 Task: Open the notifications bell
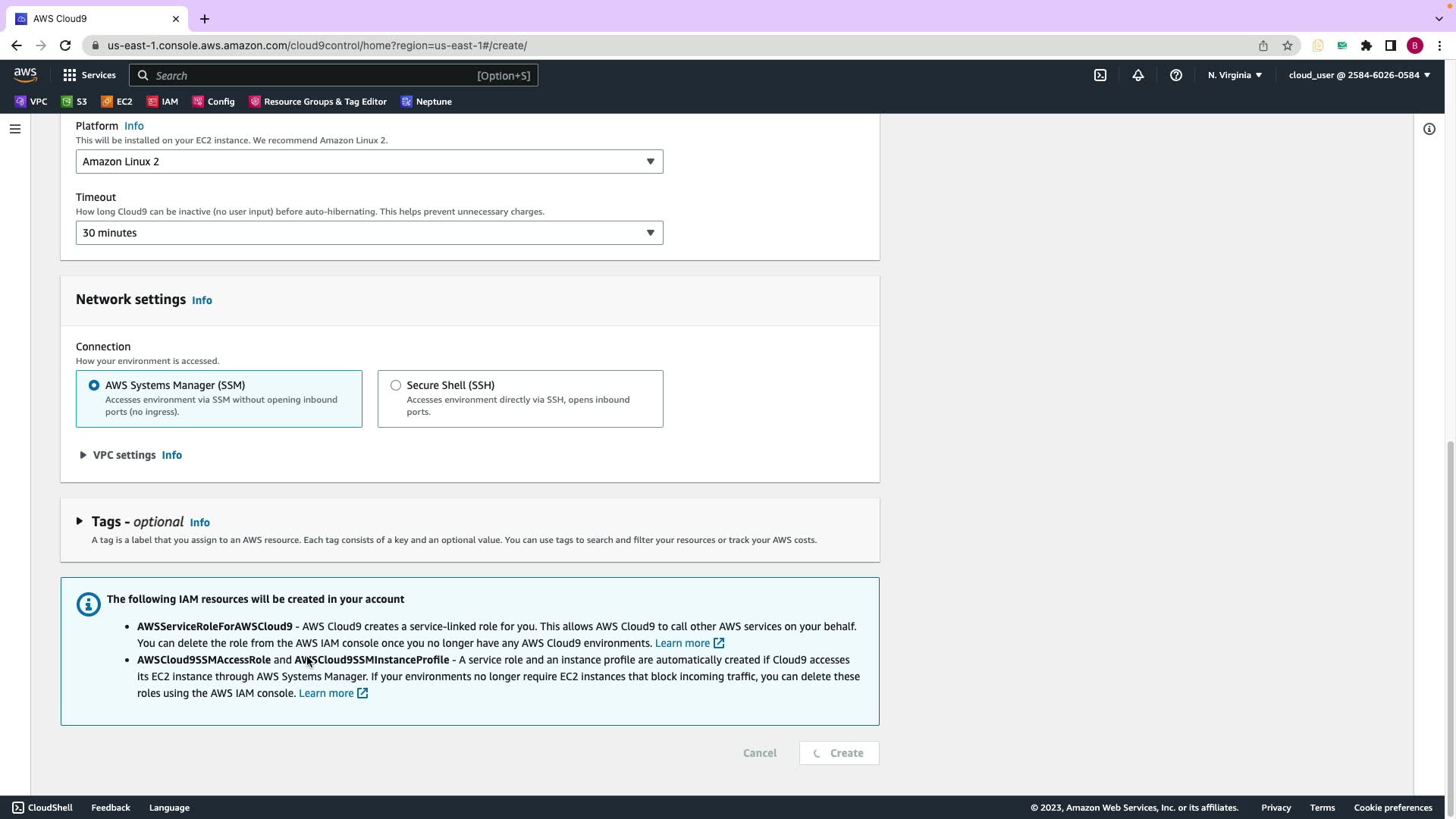pos(1137,75)
